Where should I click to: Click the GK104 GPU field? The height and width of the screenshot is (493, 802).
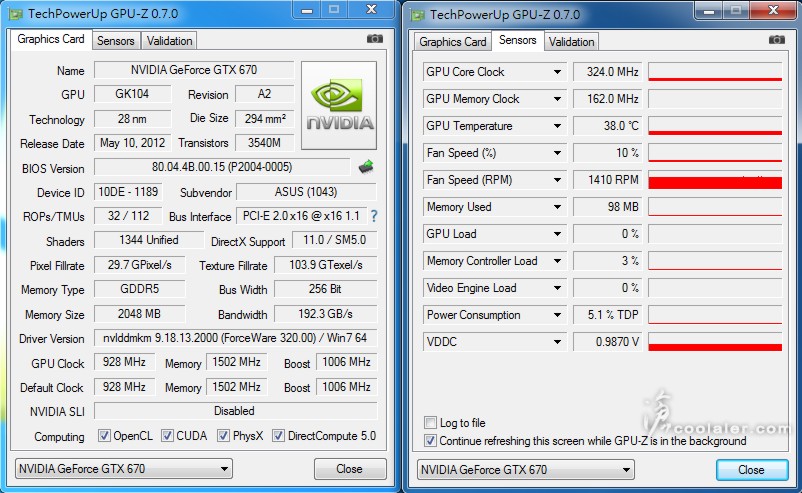[x=132, y=94]
